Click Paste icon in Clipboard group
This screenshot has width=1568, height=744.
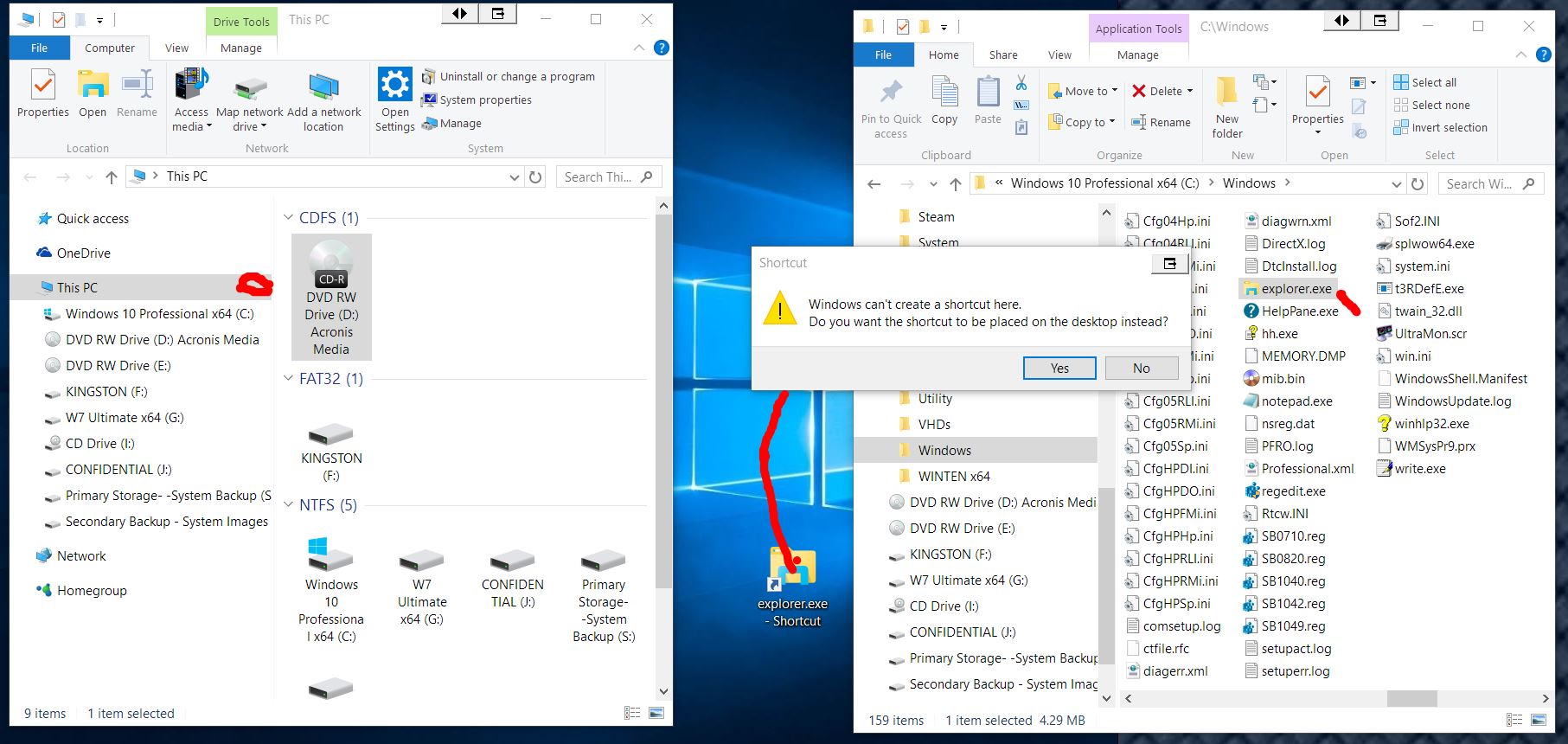[x=988, y=92]
